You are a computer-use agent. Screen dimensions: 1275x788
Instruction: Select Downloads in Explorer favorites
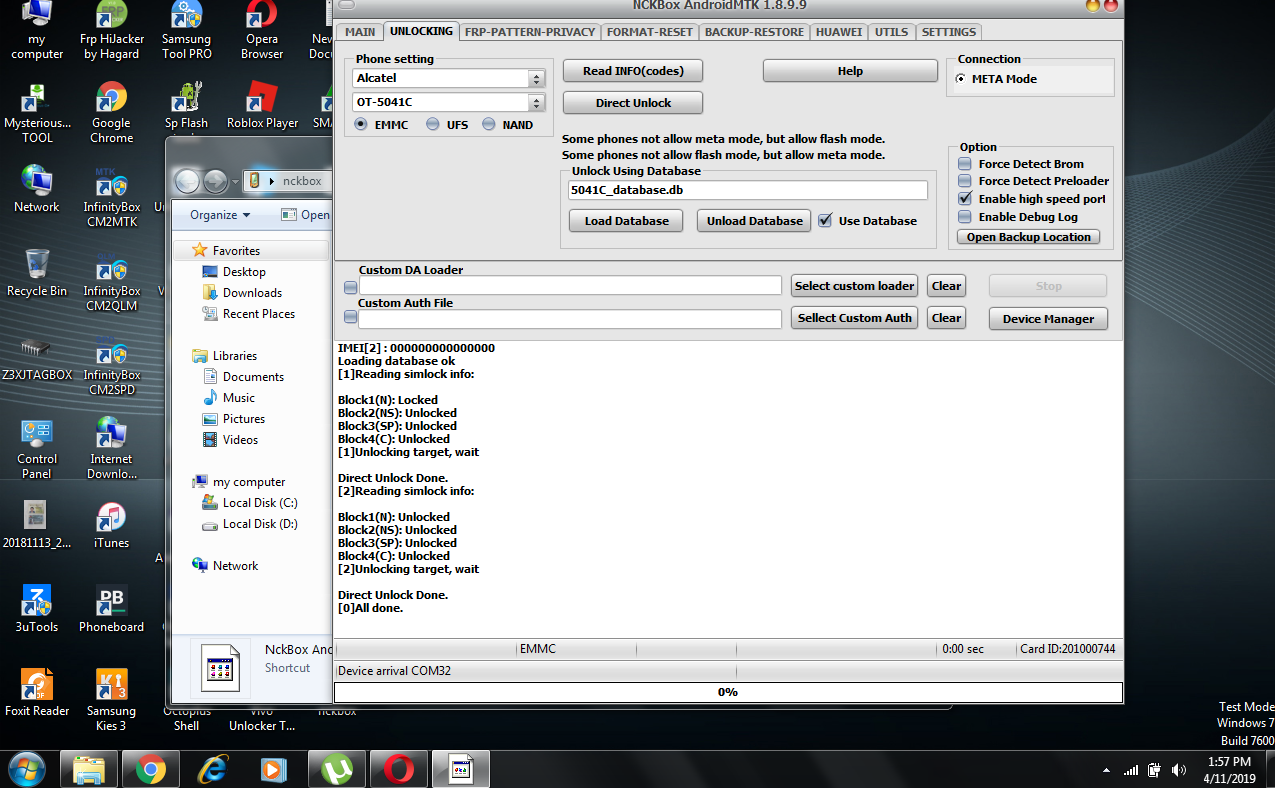pyautogui.click(x=252, y=293)
